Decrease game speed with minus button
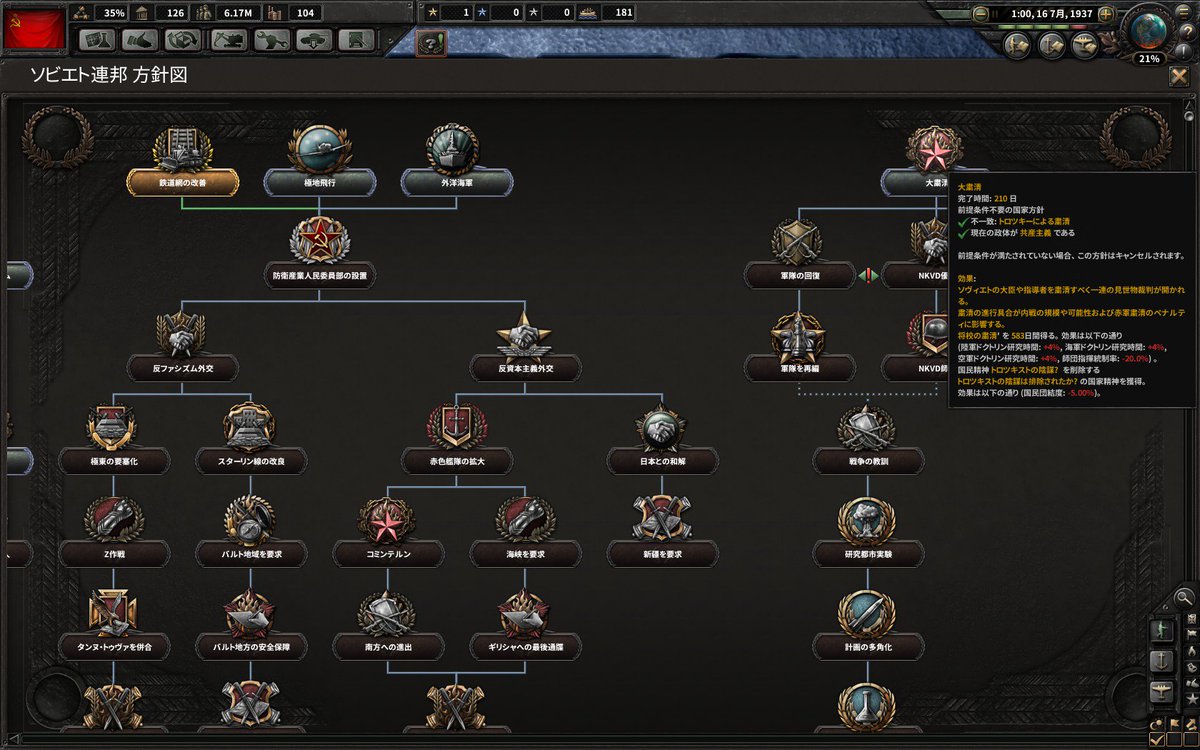The height and width of the screenshot is (750, 1200). tap(981, 14)
